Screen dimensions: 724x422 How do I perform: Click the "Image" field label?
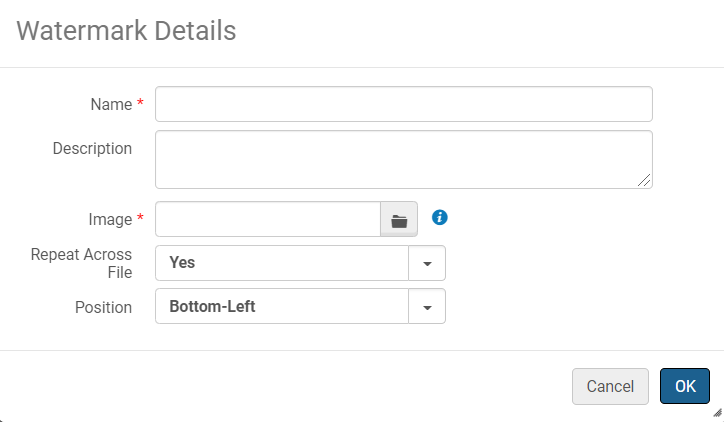click(110, 219)
